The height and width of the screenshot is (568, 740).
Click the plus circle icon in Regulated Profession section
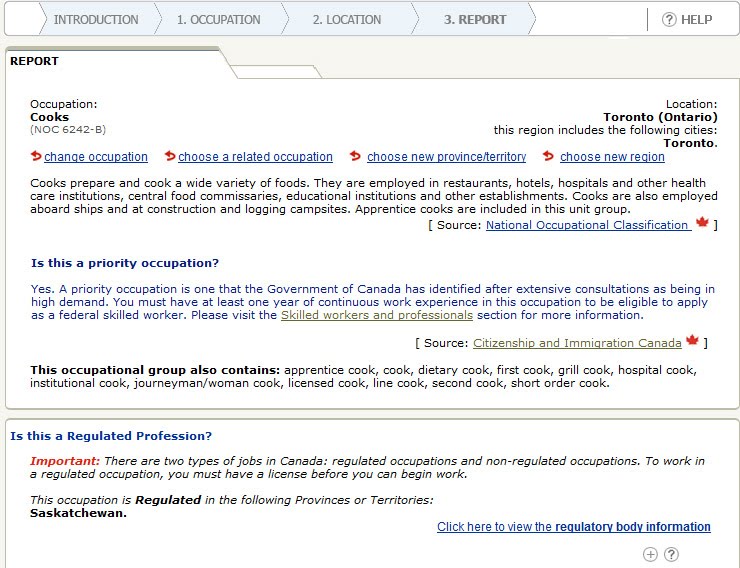[650, 554]
